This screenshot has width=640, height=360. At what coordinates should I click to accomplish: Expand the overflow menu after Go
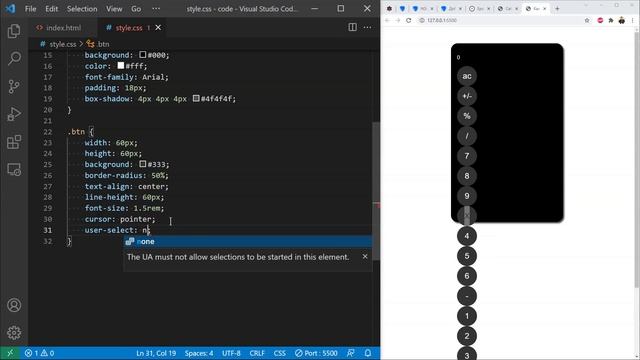pos(156,9)
